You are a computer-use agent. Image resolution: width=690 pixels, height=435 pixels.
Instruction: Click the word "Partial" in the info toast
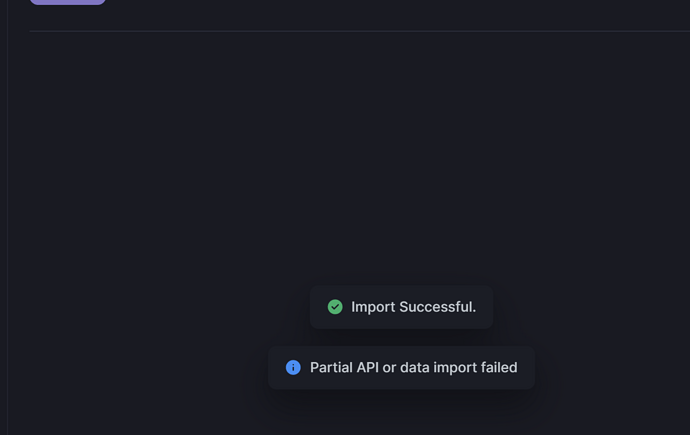pyautogui.click(x=331, y=367)
